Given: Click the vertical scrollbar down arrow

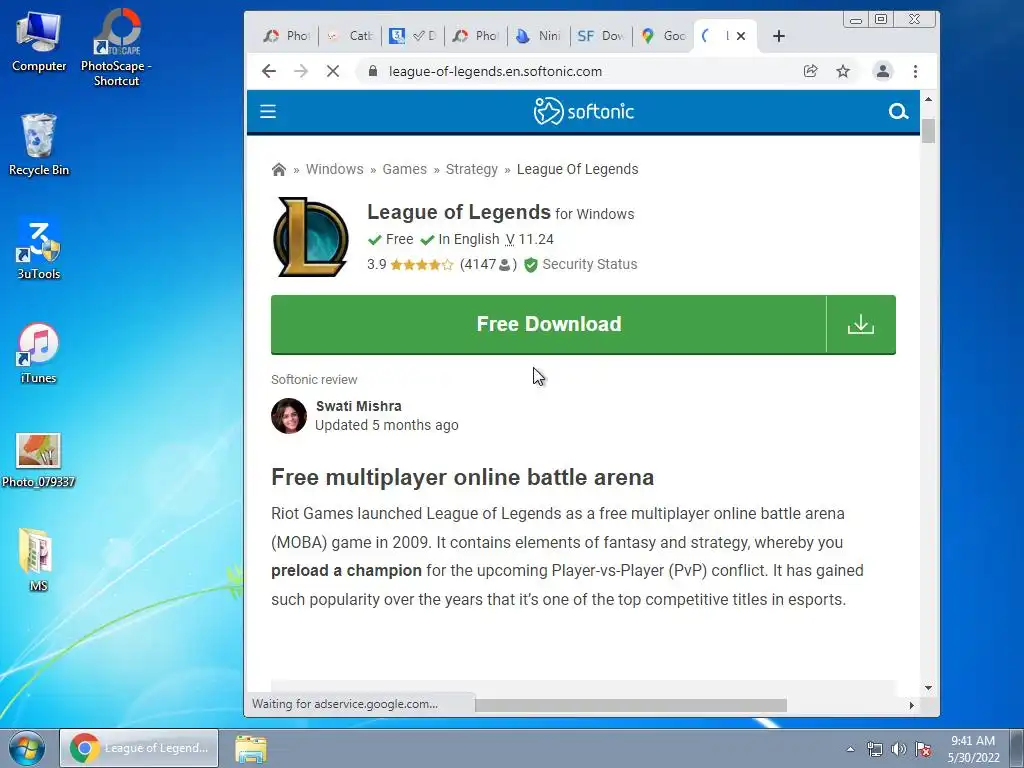Looking at the screenshot, I should (928, 688).
